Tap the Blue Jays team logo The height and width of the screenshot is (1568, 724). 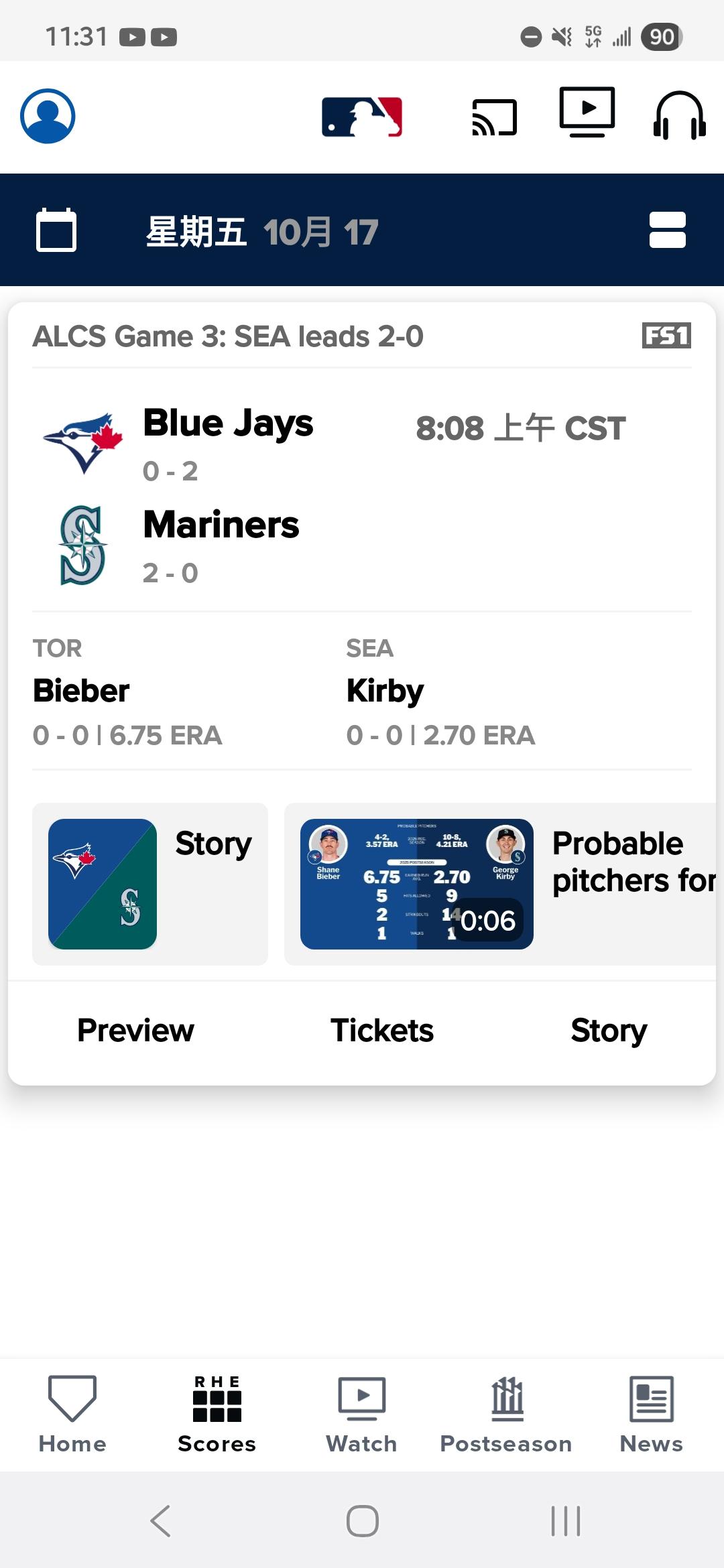pos(83,442)
